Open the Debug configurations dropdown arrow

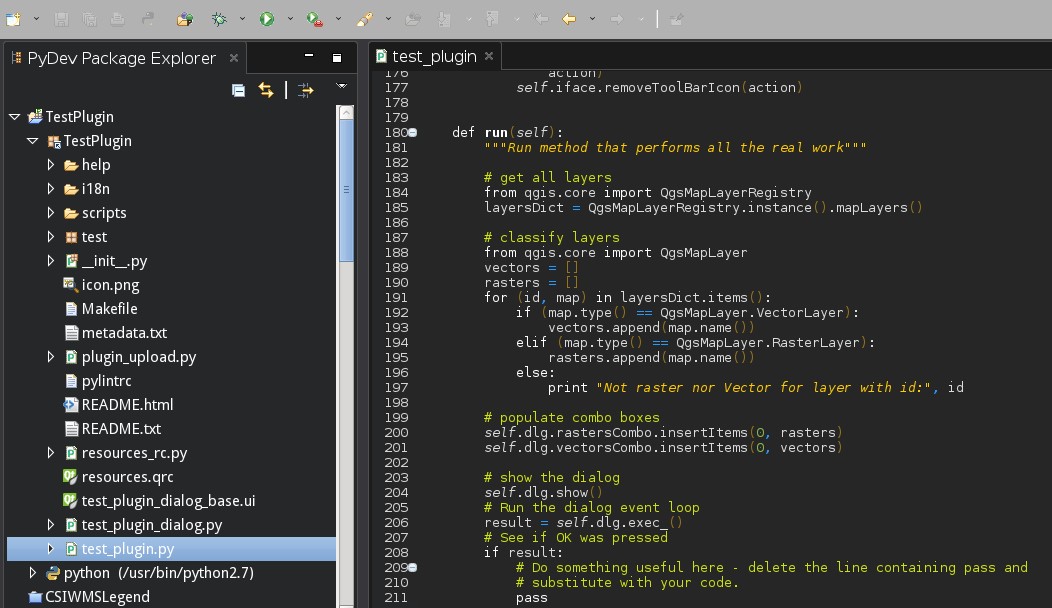(x=242, y=19)
